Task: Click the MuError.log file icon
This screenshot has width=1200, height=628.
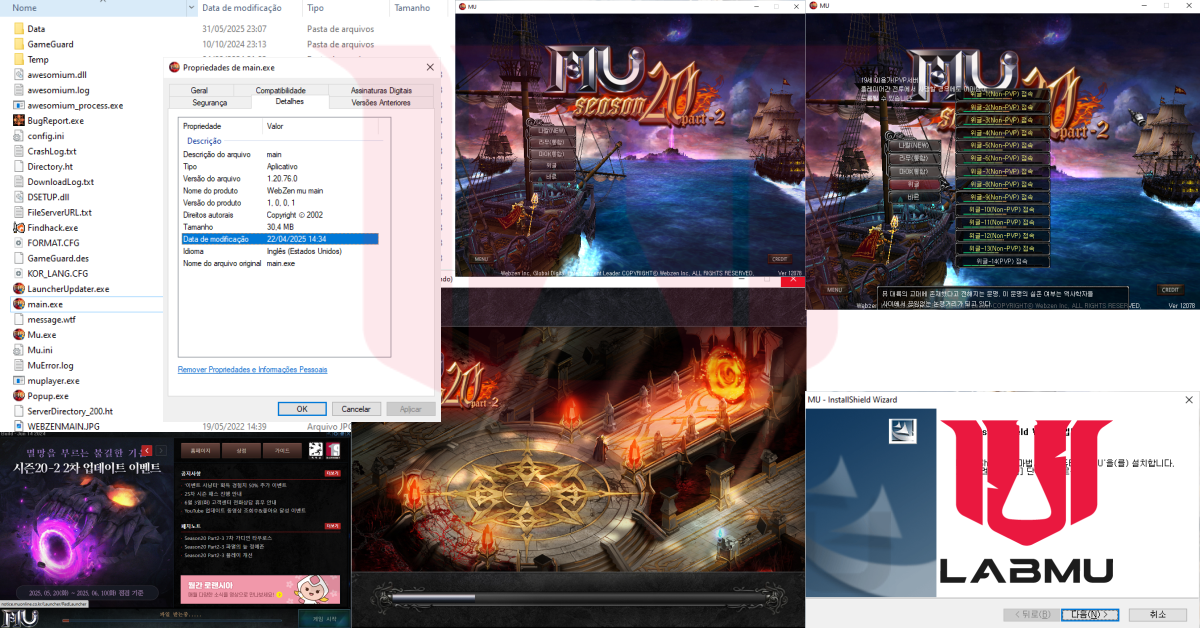Action: 19,365
